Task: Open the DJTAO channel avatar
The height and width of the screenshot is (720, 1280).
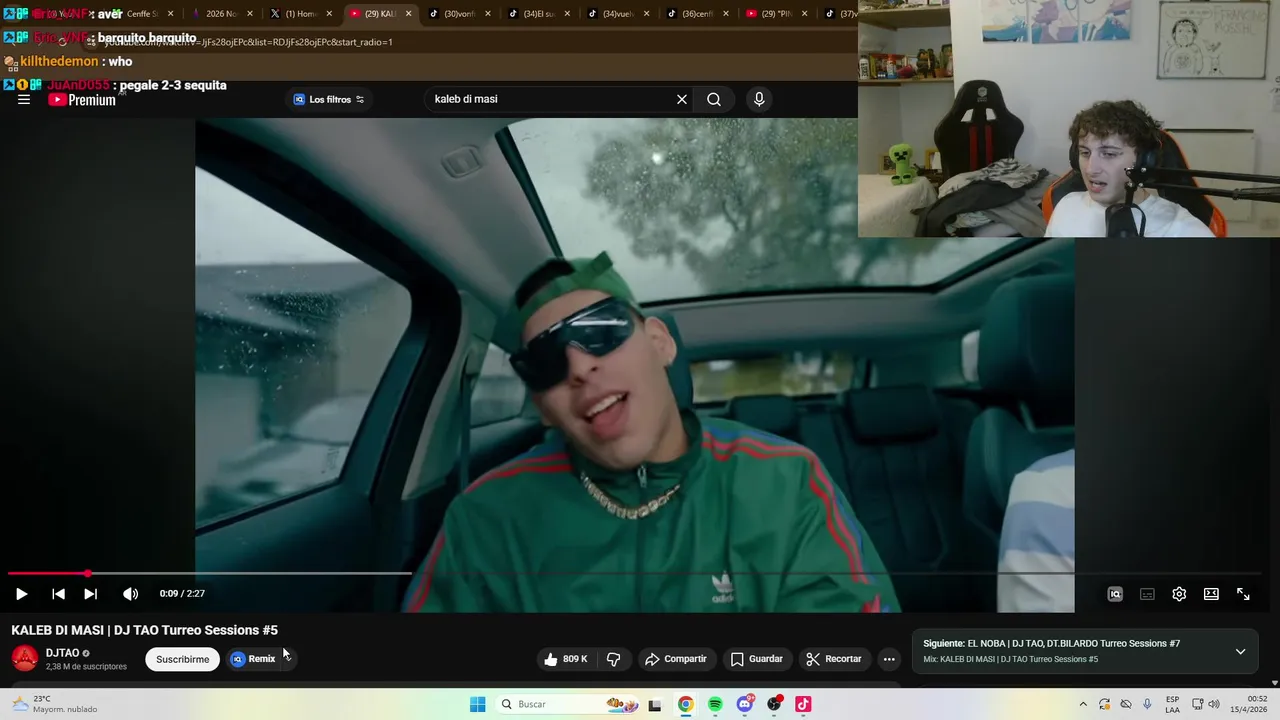Action: pyautogui.click(x=25, y=658)
